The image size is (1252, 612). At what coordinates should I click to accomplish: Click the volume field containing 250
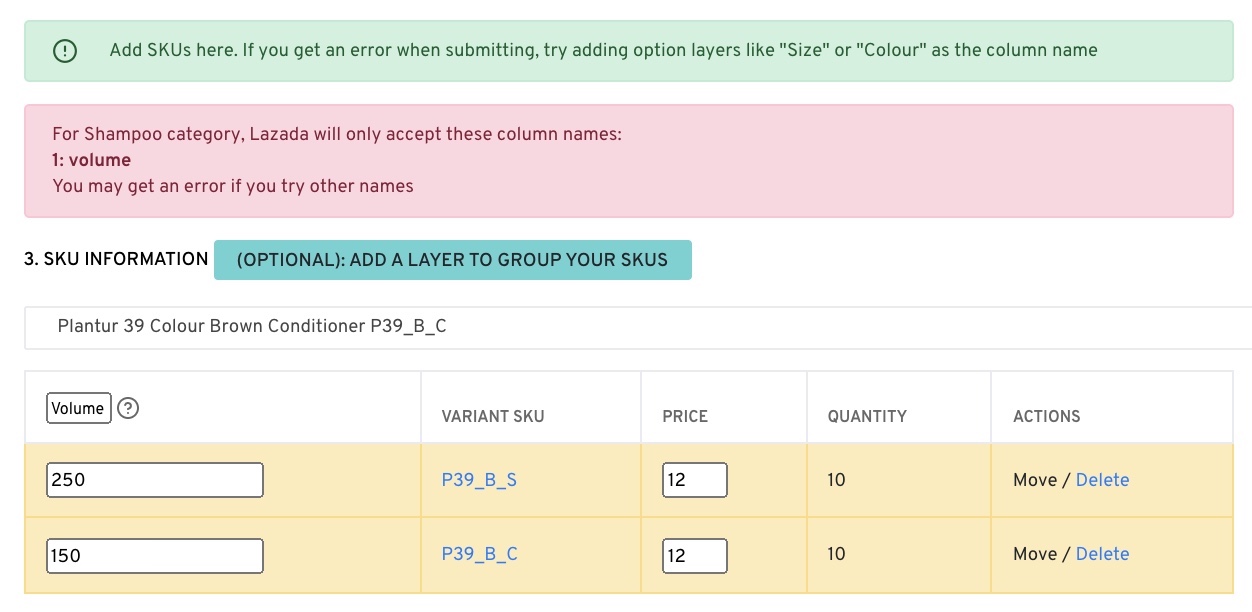pos(155,480)
